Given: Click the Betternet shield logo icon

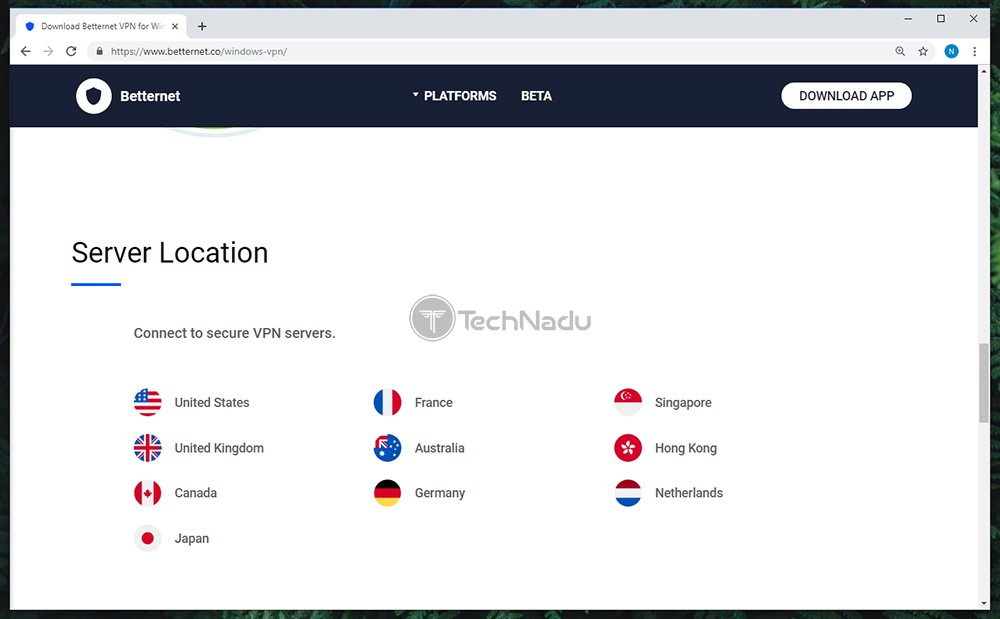Looking at the screenshot, I should [x=94, y=96].
